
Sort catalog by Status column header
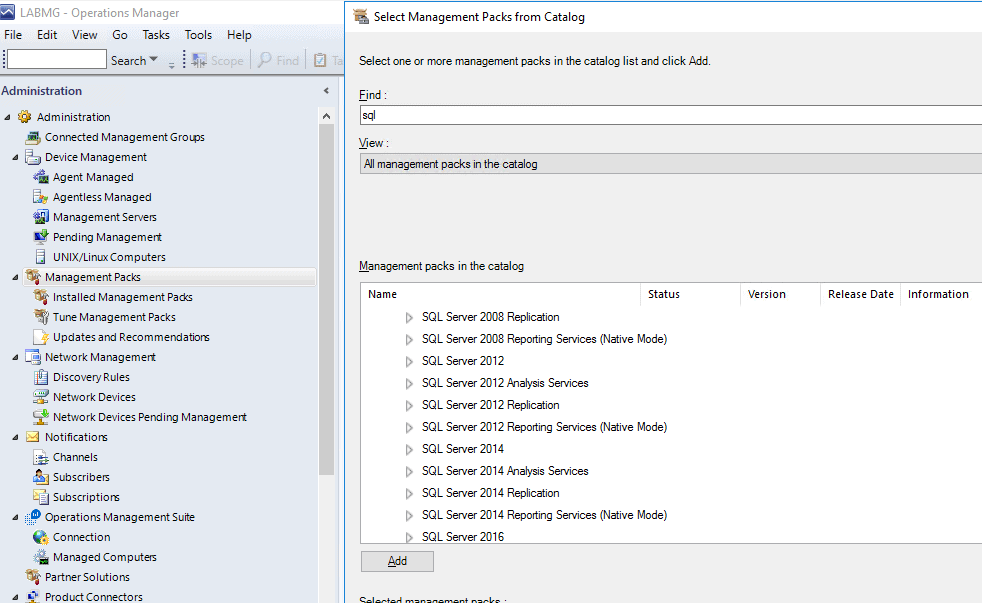[x=690, y=294]
